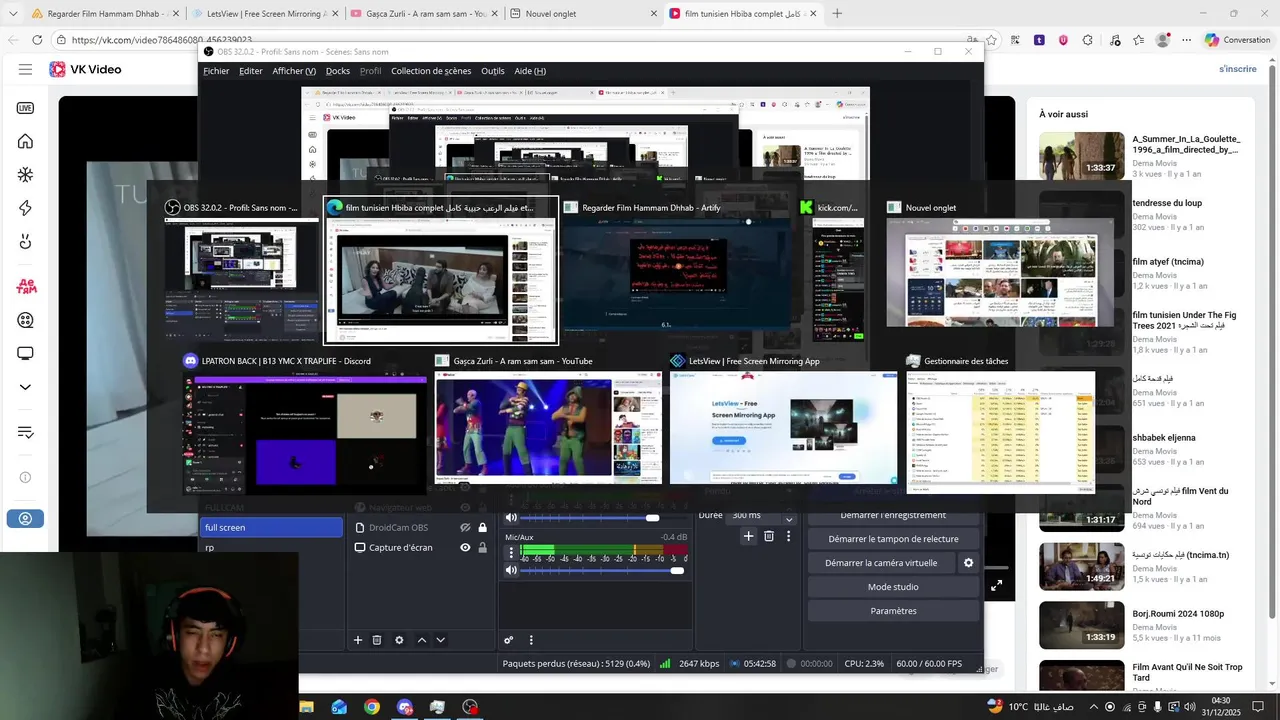Click s'inscrire link on VK
The image size is (1280, 720).
1237,69
